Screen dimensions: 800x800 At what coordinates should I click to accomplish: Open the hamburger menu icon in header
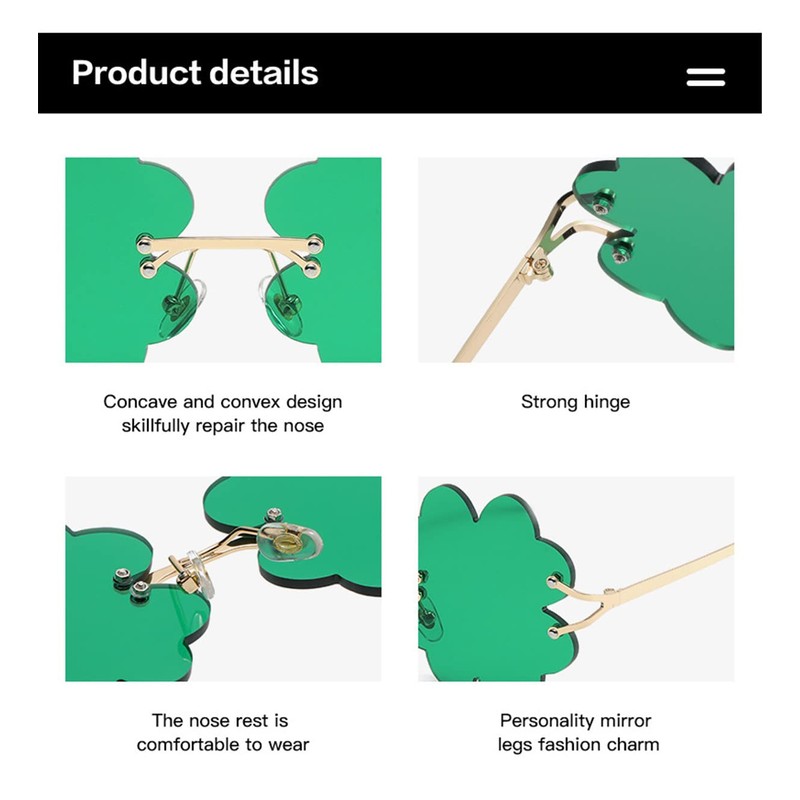tap(705, 77)
